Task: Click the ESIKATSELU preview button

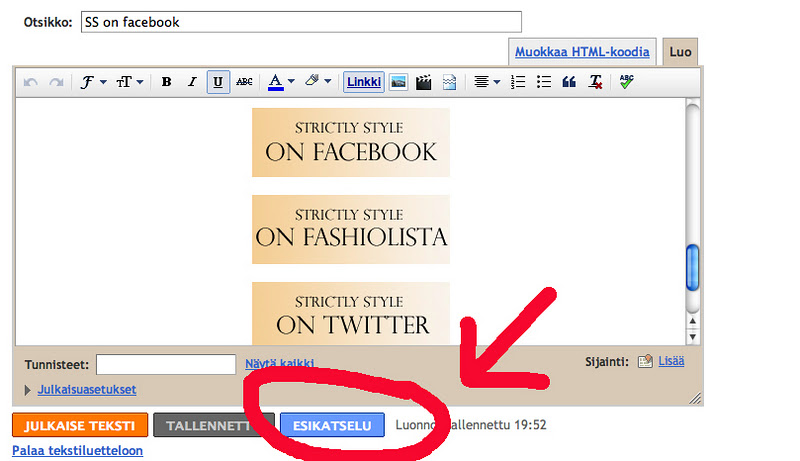Action: coord(332,425)
